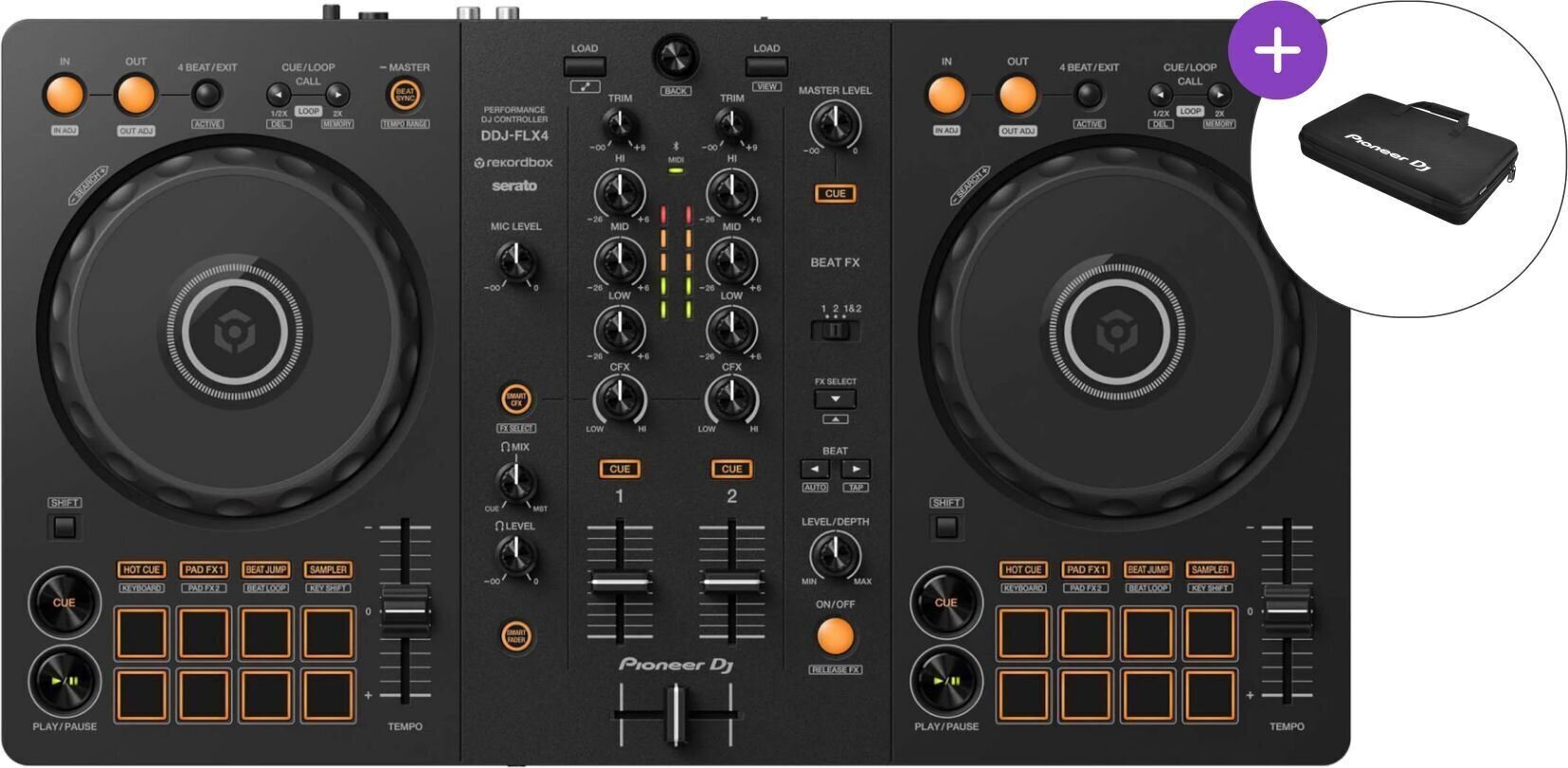Click the LOAD button for deck 2
The image size is (1568, 768).
[766, 66]
